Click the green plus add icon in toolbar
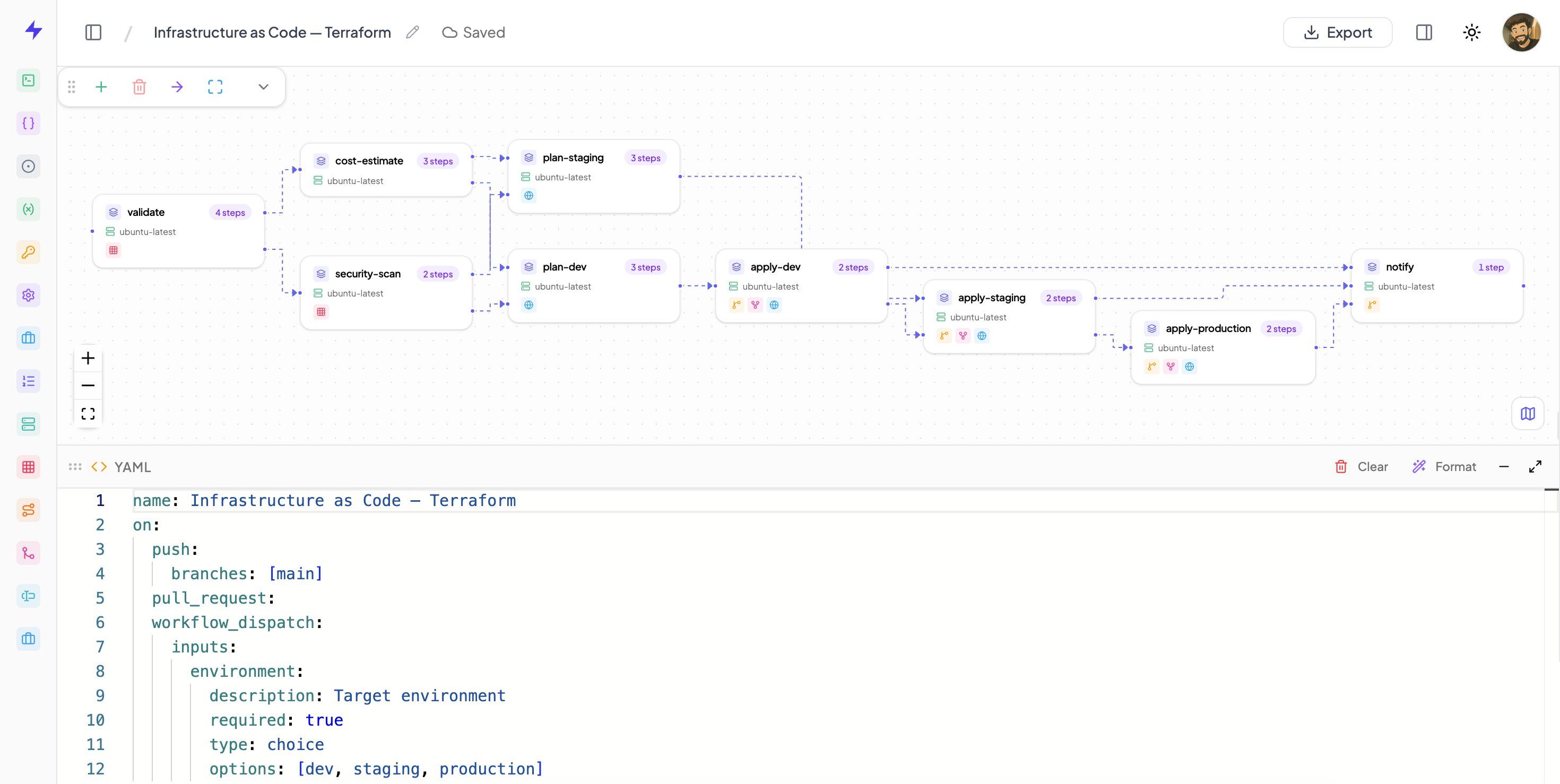 tap(101, 87)
